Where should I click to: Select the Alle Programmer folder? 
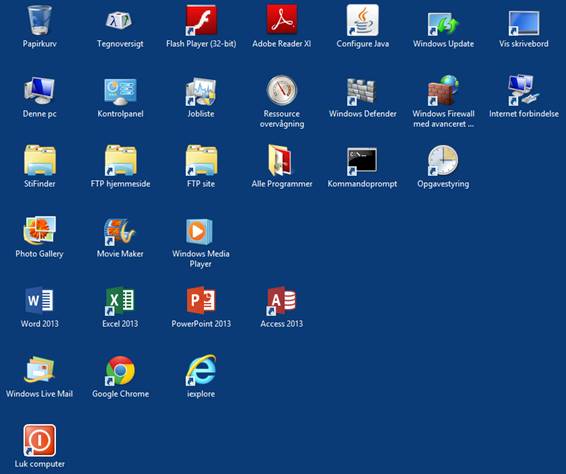[x=279, y=160]
